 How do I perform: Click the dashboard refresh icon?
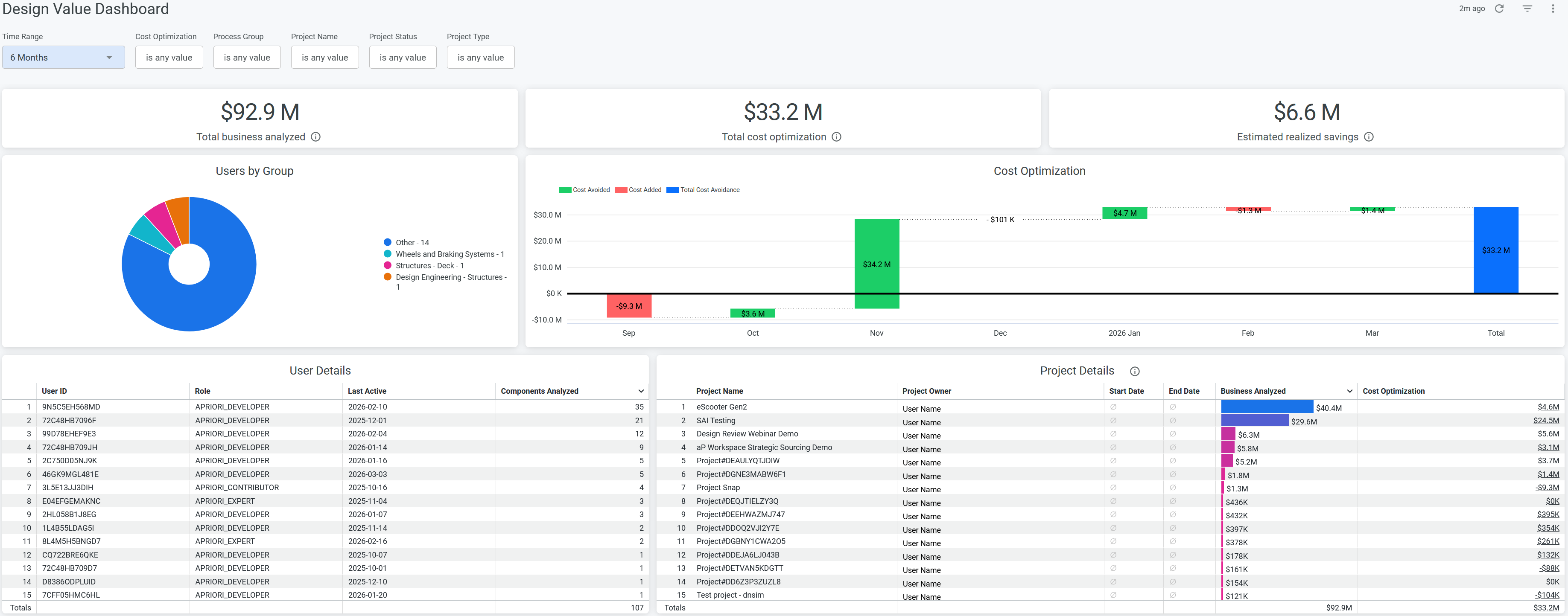pyautogui.click(x=1499, y=9)
